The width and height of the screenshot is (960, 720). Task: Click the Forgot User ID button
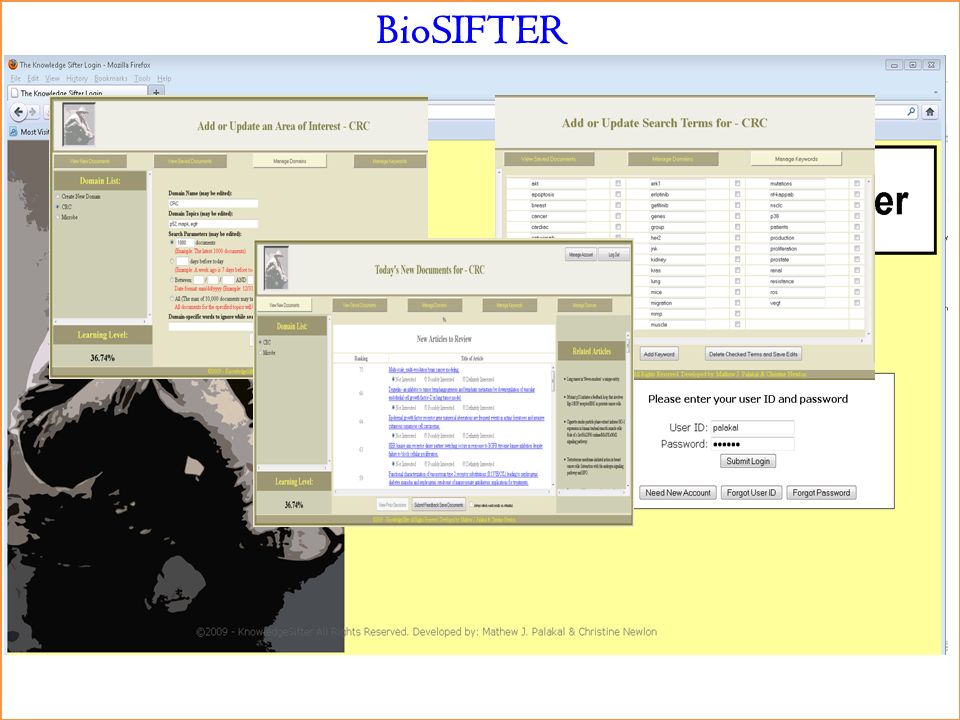point(751,493)
